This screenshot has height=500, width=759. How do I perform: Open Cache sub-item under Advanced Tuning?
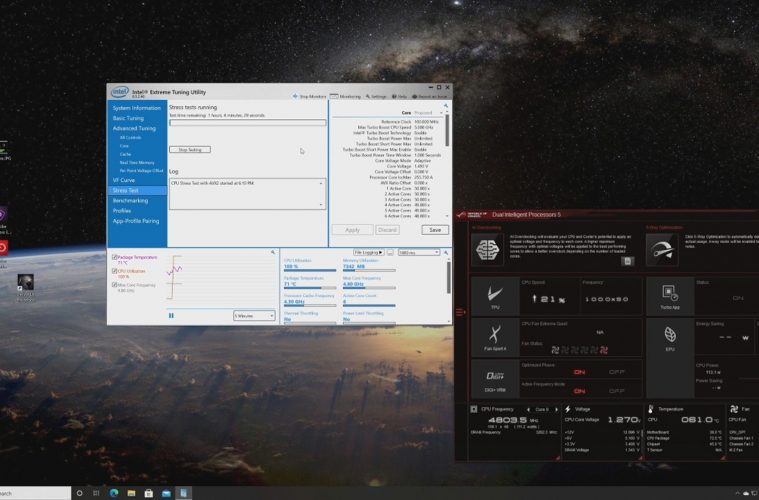pyautogui.click(x=125, y=154)
